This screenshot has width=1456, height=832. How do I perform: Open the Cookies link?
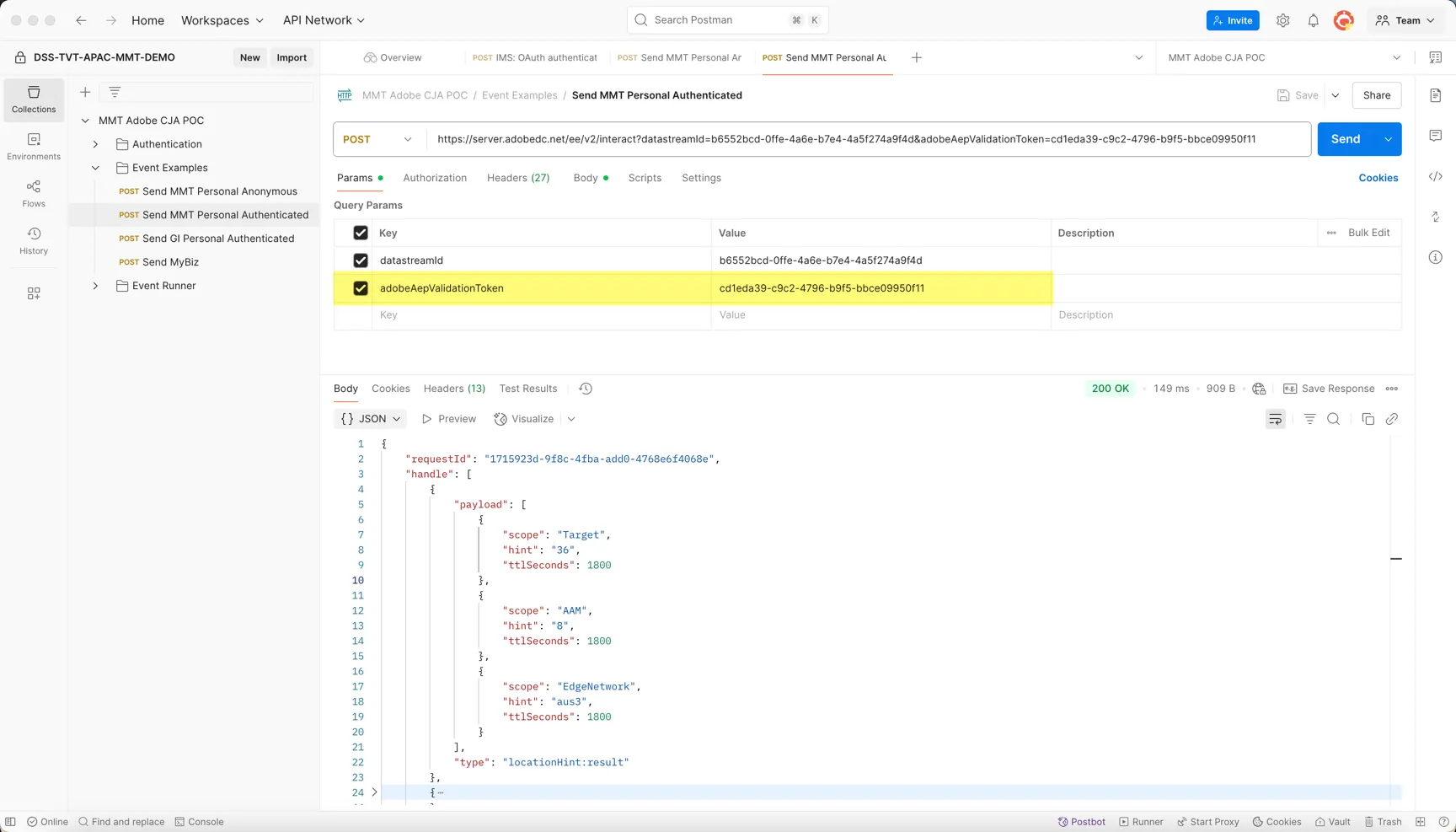pos(1378,178)
